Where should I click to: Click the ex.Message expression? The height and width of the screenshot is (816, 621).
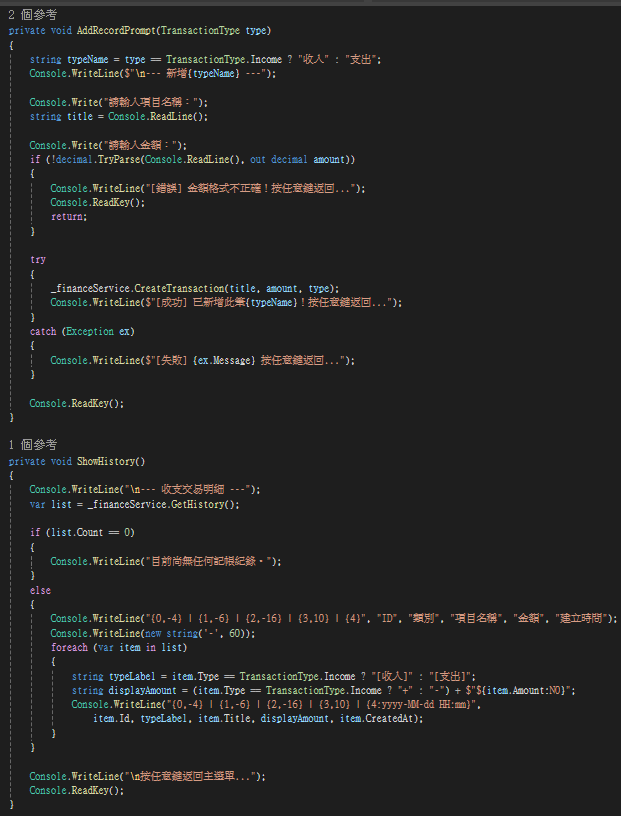click(224, 360)
